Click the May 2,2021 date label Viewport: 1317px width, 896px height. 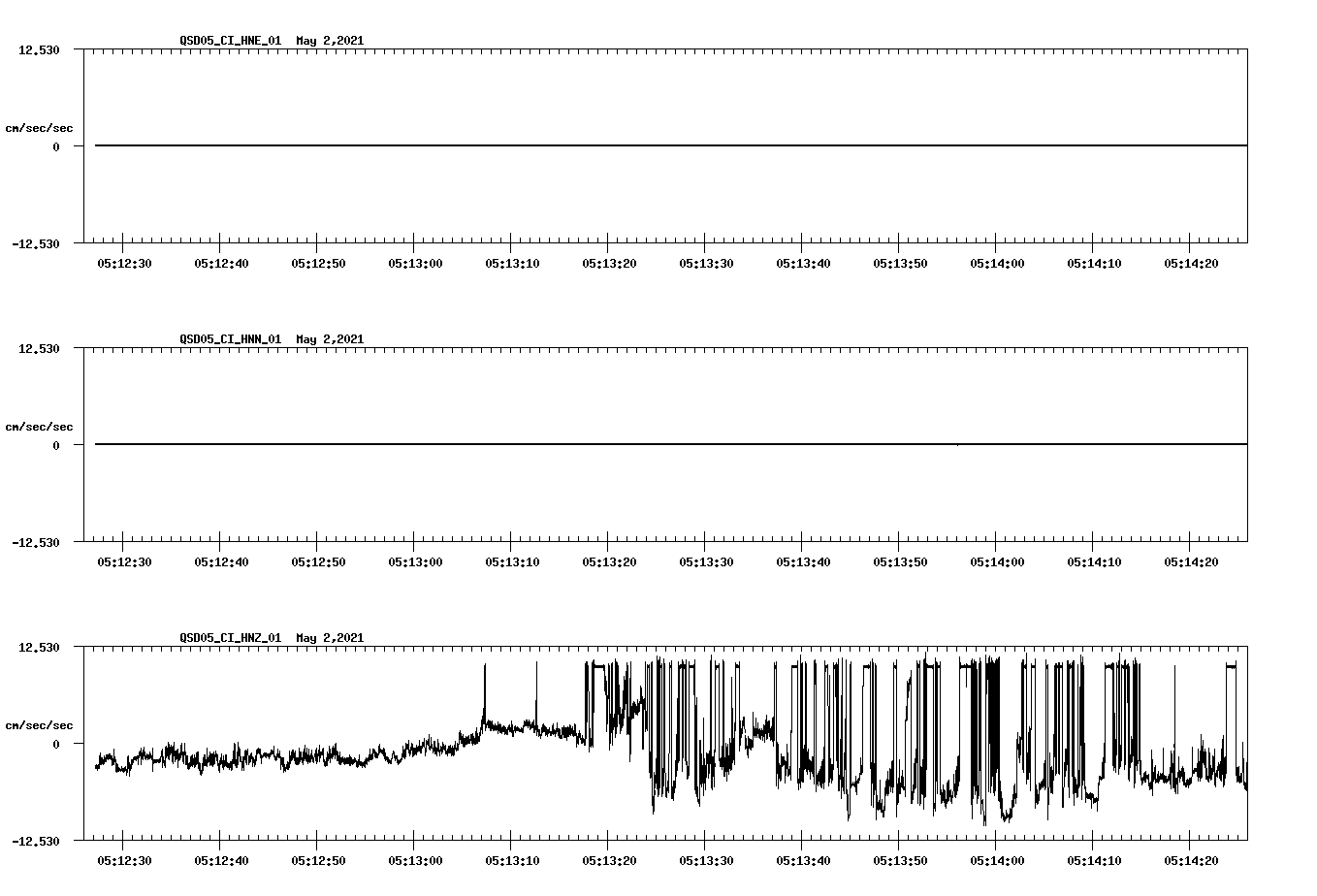pyautogui.click(x=330, y=41)
